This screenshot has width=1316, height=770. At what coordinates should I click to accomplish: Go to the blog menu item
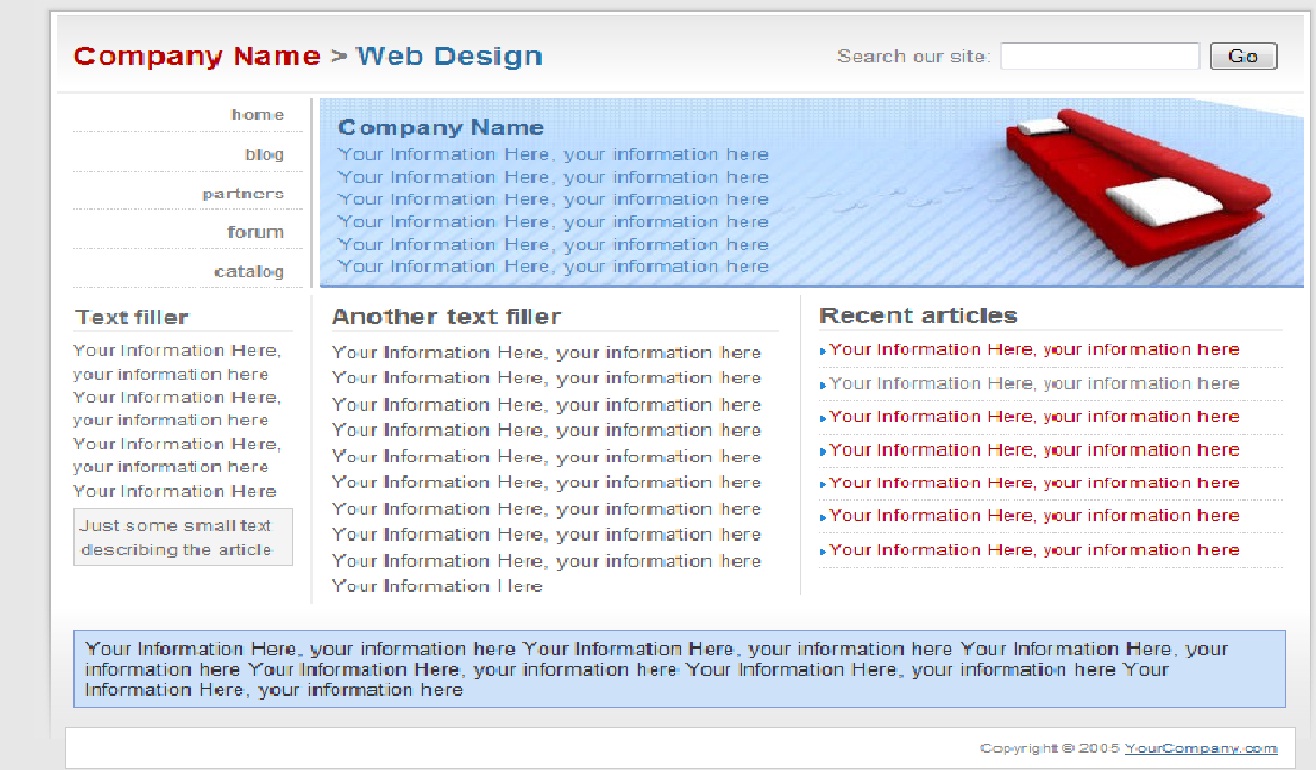[x=264, y=154]
